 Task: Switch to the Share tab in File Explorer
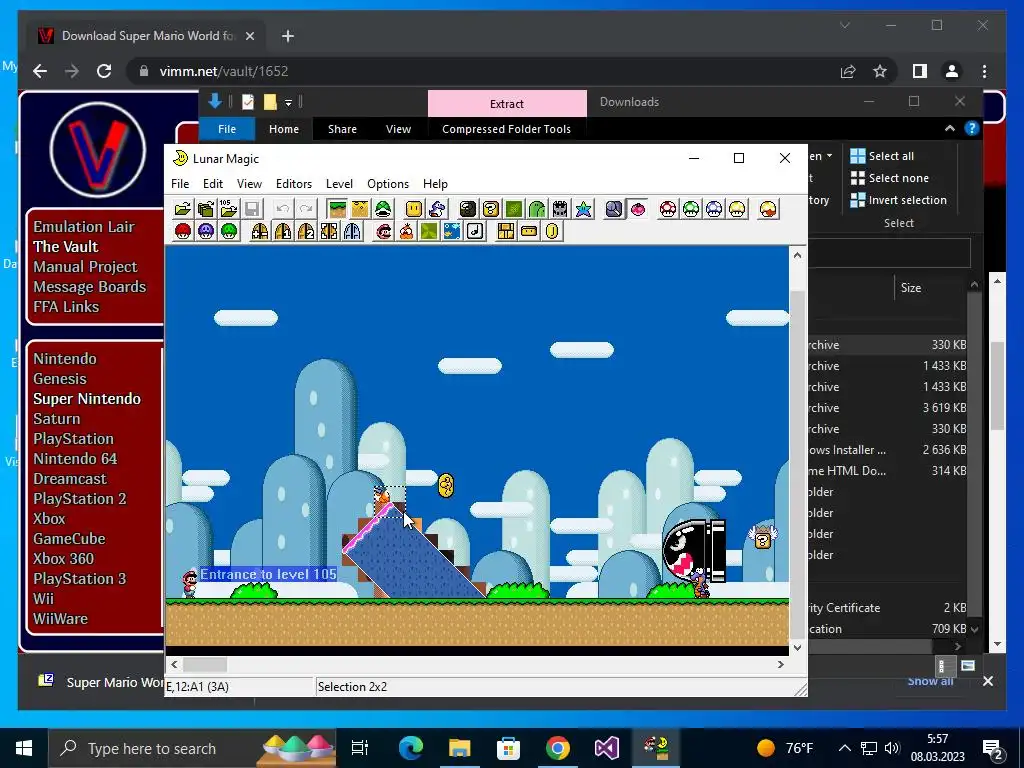342,129
